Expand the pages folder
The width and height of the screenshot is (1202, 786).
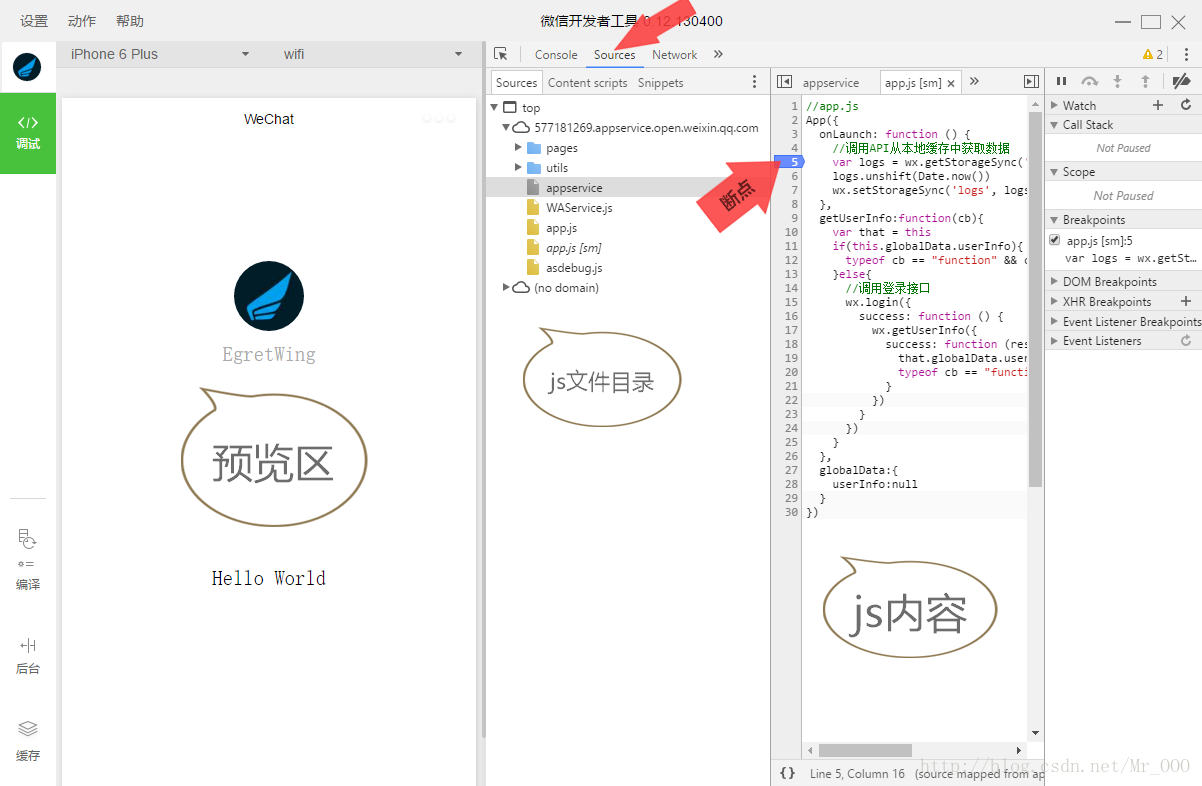pos(519,147)
